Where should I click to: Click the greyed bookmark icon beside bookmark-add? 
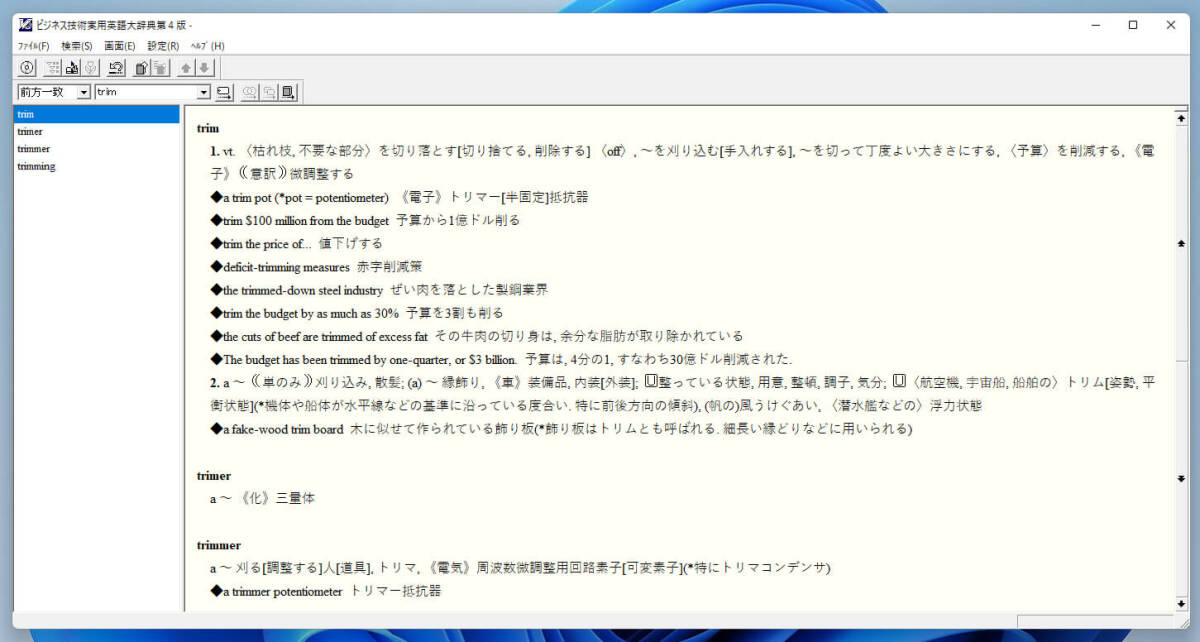[x=160, y=68]
